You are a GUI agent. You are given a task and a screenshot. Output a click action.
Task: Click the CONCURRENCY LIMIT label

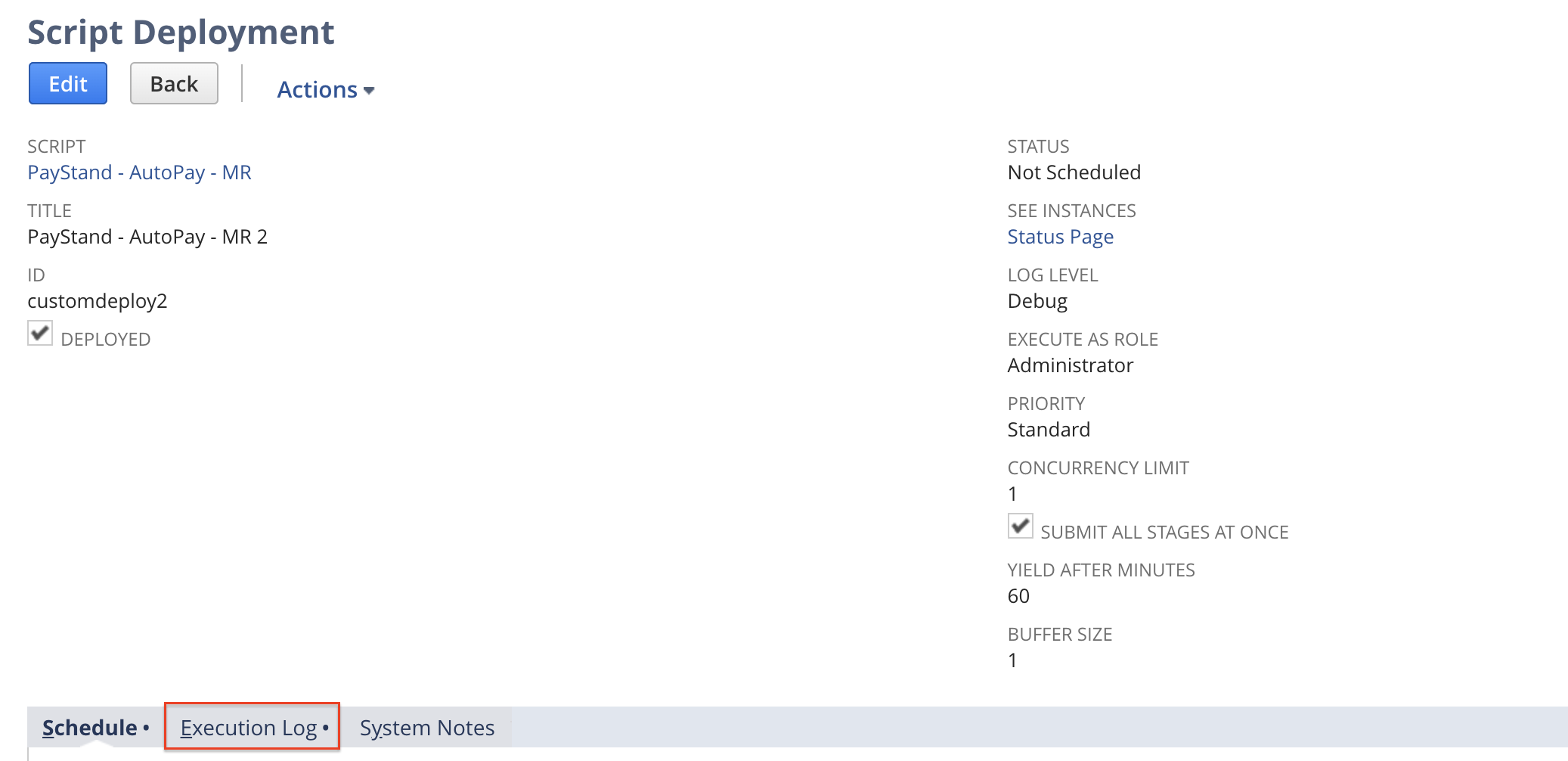pos(1098,468)
